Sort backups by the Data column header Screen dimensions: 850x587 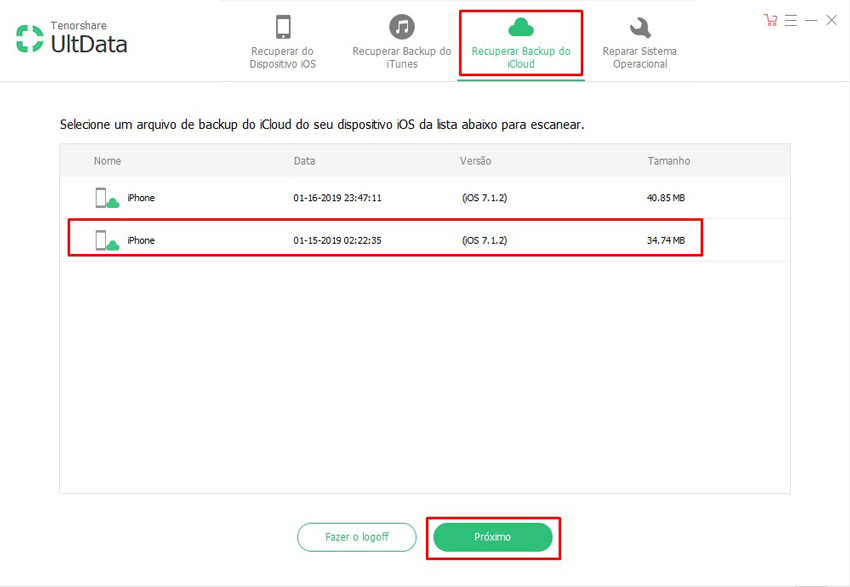304,161
